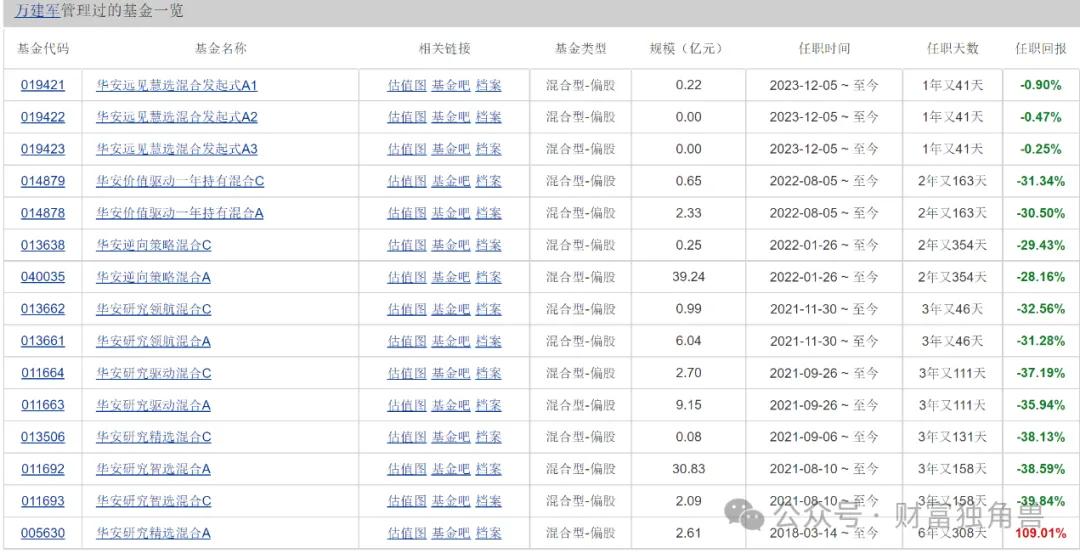Open 档案 for 华安研究领航混合A

click(488, 341)
